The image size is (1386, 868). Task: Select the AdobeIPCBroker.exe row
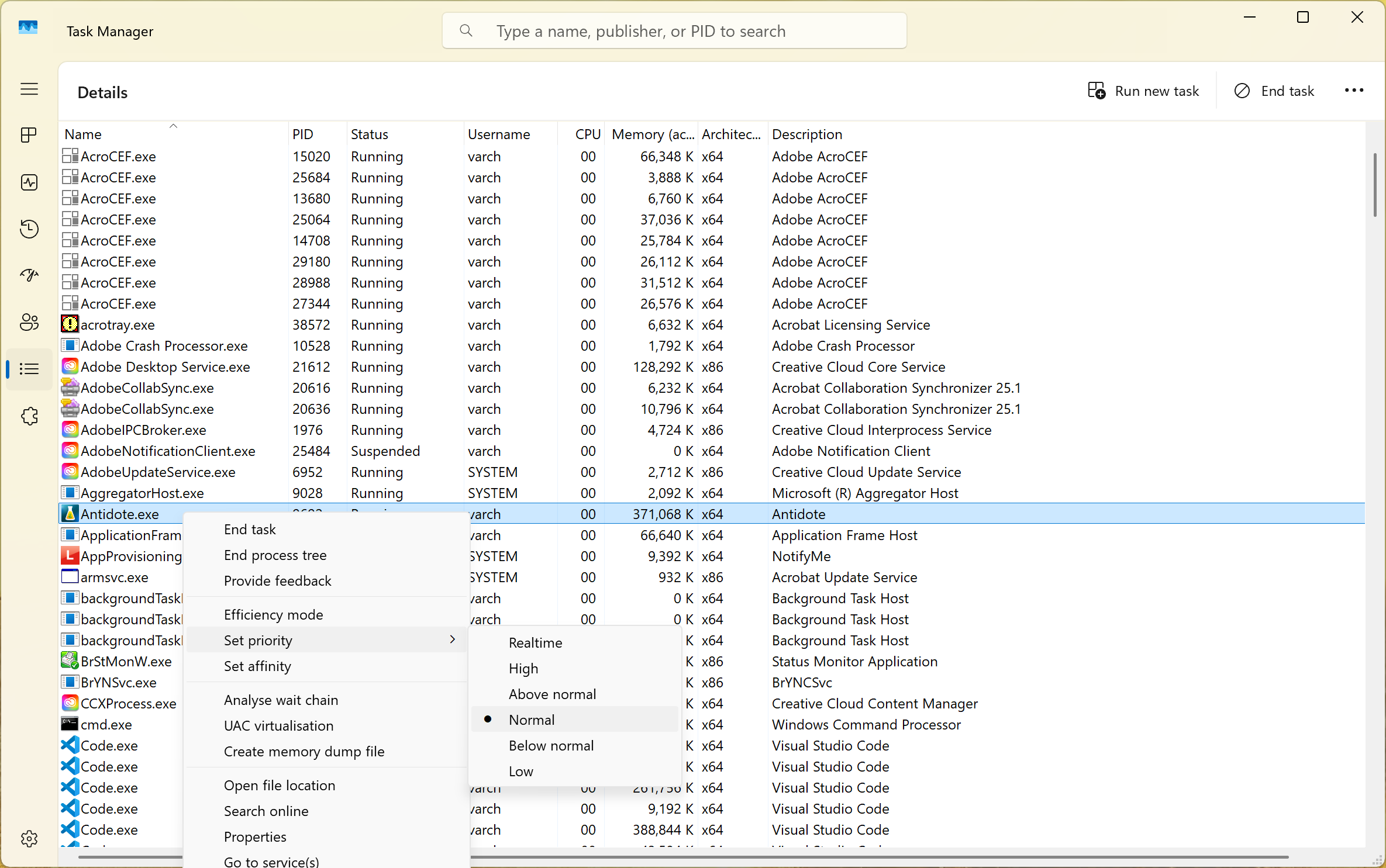tap(712, 430)
